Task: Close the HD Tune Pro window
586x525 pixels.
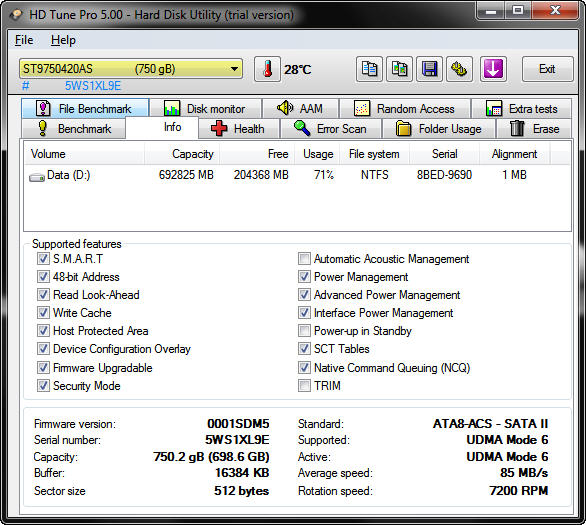Action: pos(555,11)
